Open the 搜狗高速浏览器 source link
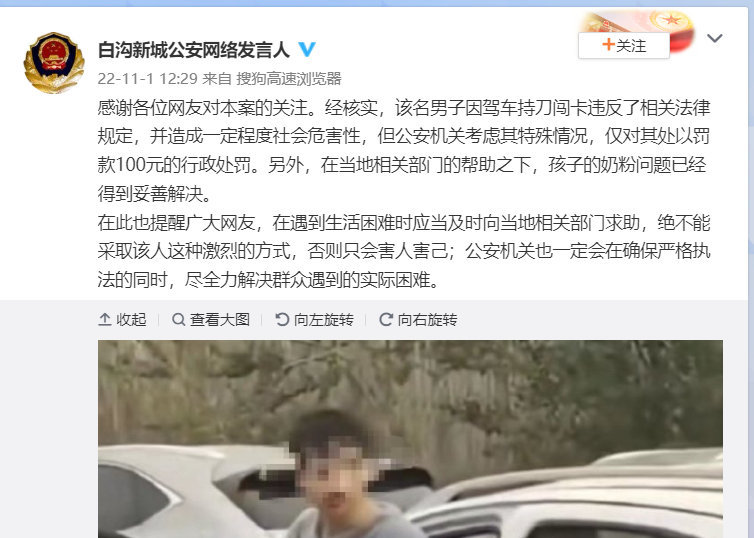Screen dimensions: 754x538 (x=289, y=78)
